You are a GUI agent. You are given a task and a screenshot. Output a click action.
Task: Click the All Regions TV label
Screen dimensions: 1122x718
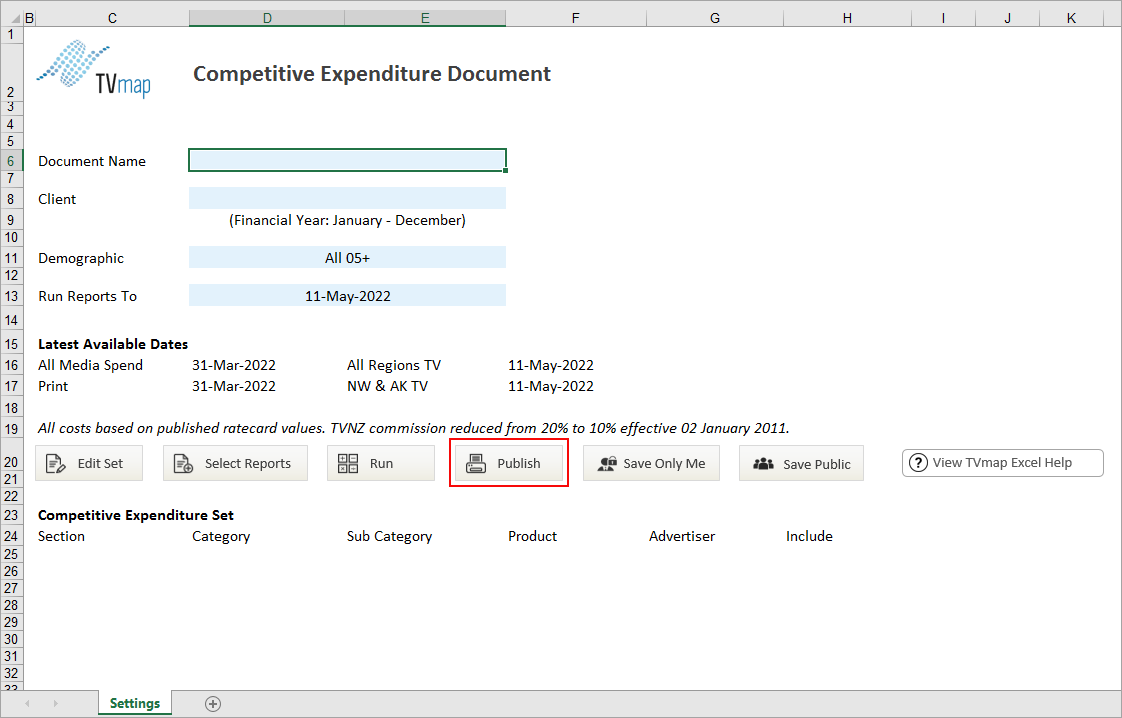click(394, 365)
